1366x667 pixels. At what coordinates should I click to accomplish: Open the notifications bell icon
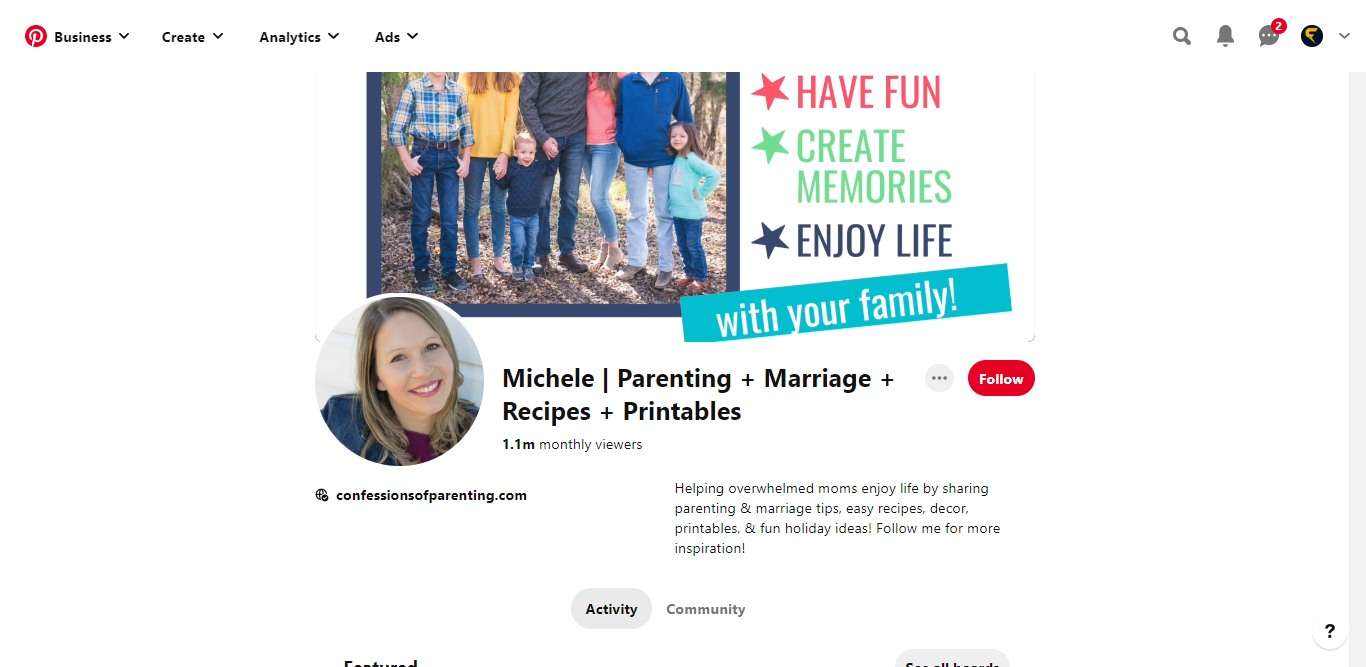1225,37
